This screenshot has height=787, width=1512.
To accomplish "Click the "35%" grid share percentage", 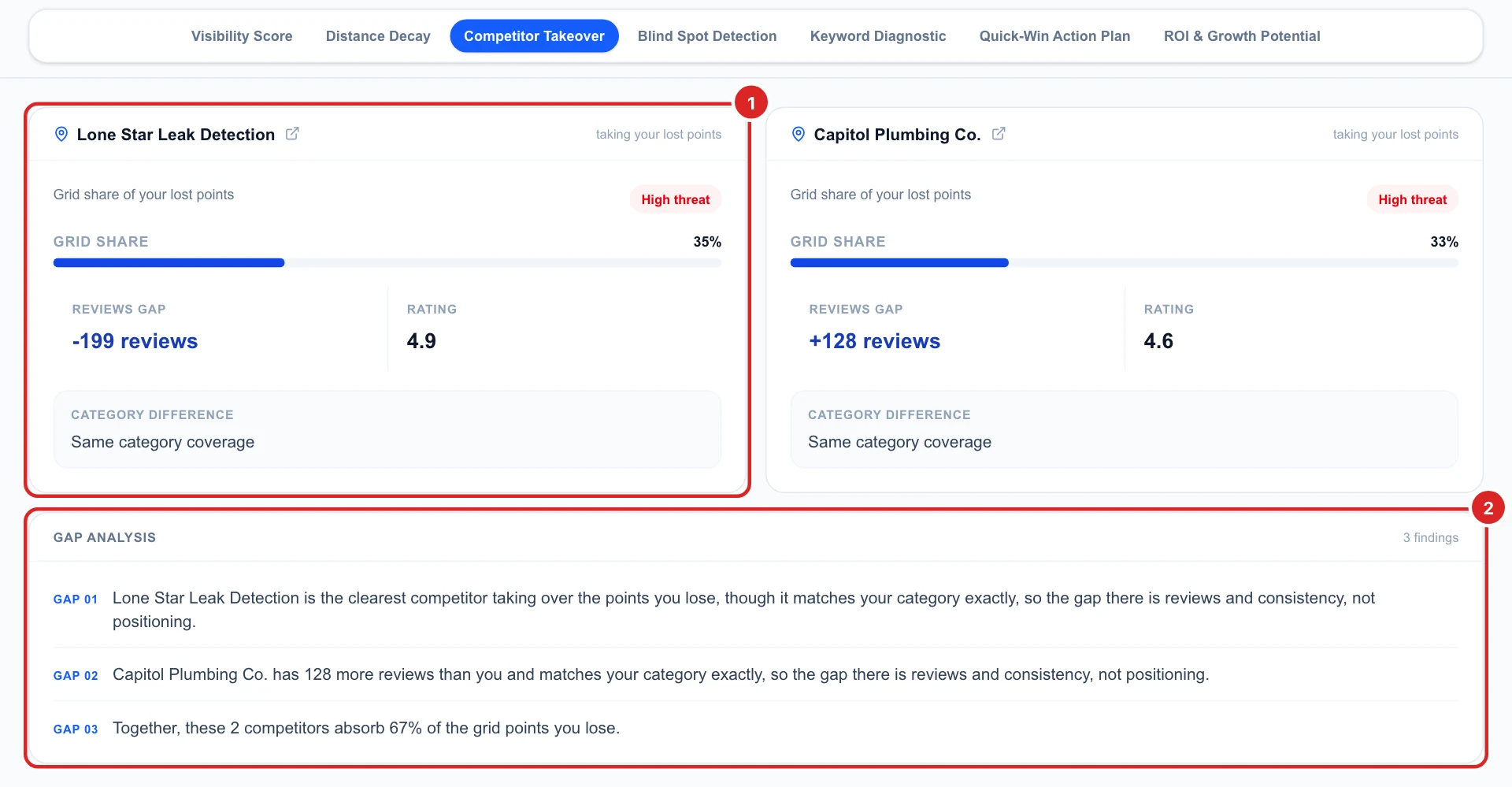I will pos(707,242).
